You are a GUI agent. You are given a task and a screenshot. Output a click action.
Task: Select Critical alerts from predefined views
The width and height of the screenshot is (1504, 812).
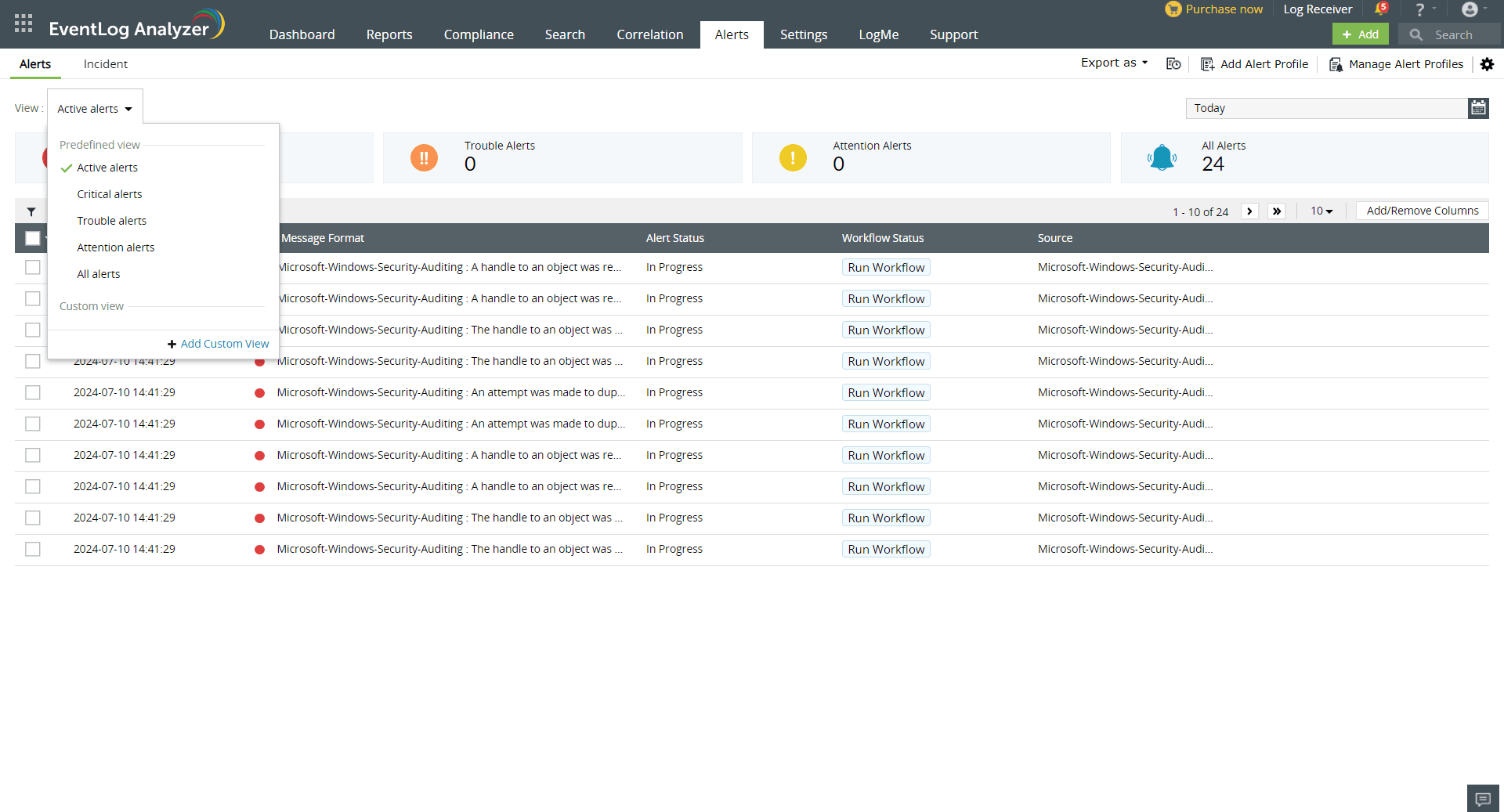tap(110, 194)
